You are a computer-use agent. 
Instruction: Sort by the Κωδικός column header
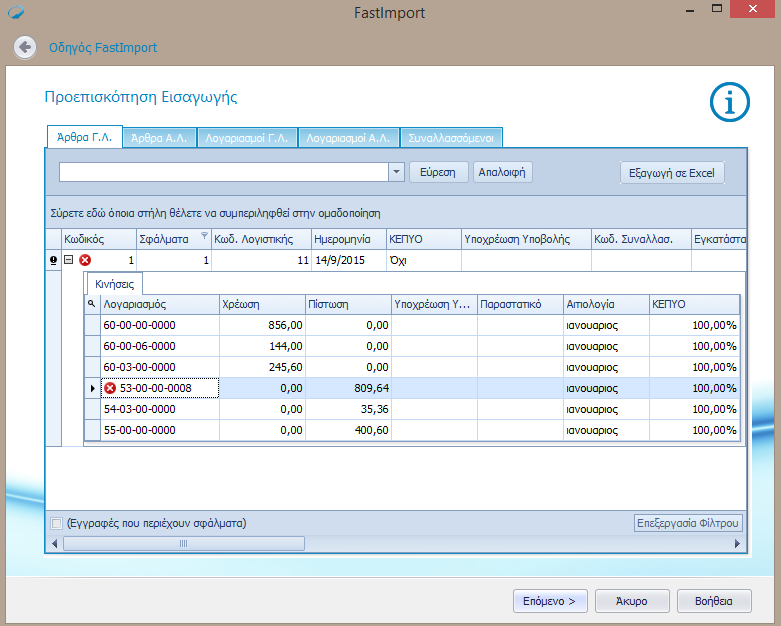tap(99, 239)
